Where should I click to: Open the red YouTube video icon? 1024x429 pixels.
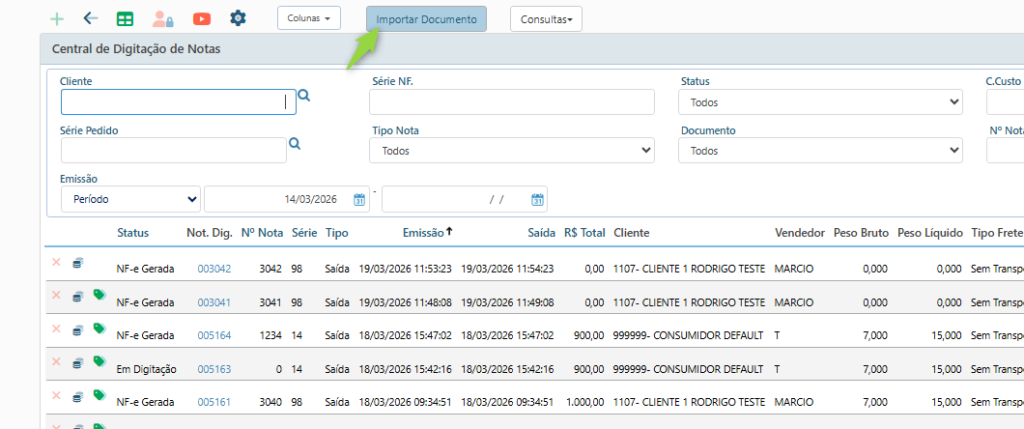[201, 19]
